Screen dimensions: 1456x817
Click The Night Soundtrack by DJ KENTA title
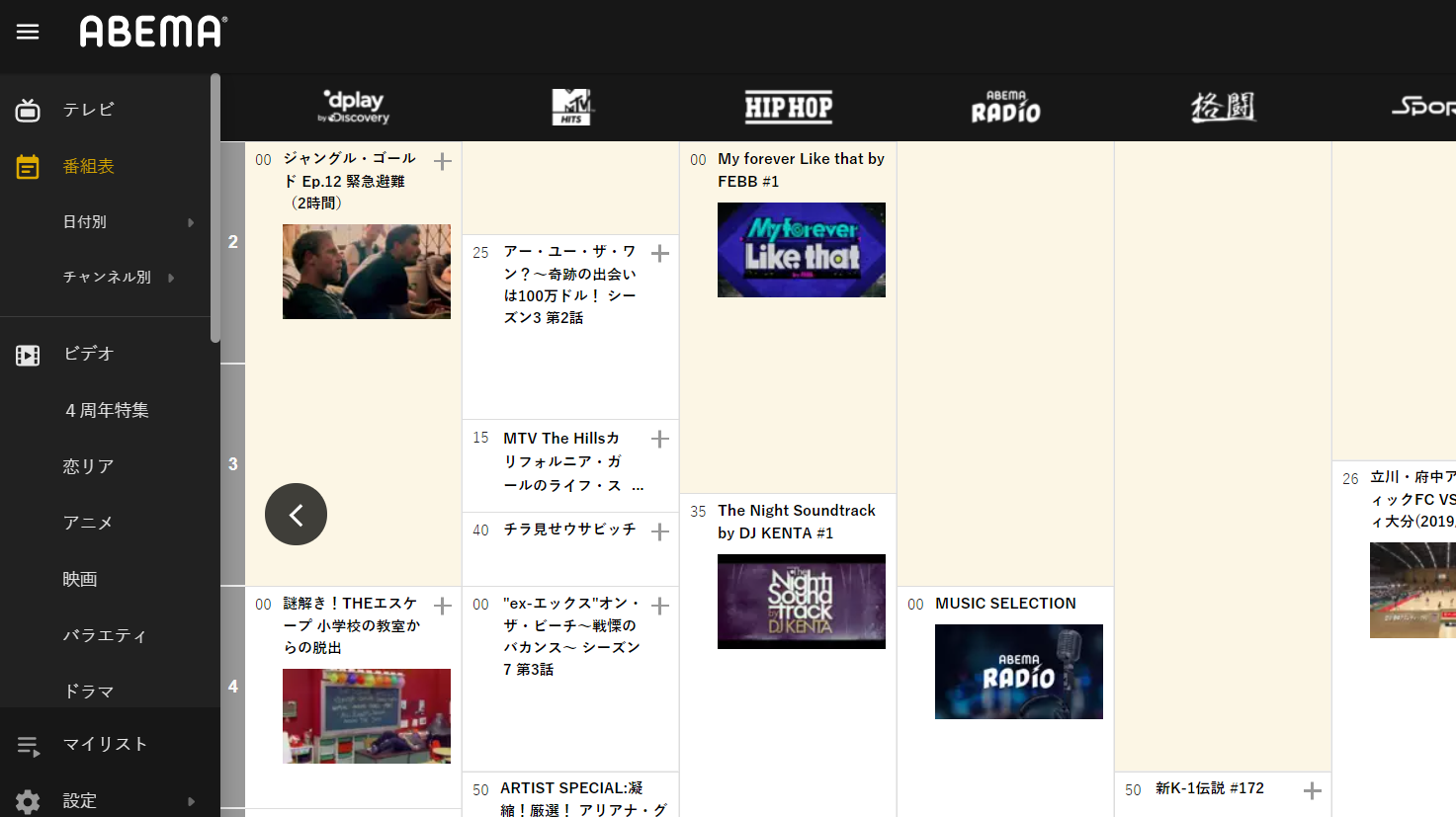797,522
